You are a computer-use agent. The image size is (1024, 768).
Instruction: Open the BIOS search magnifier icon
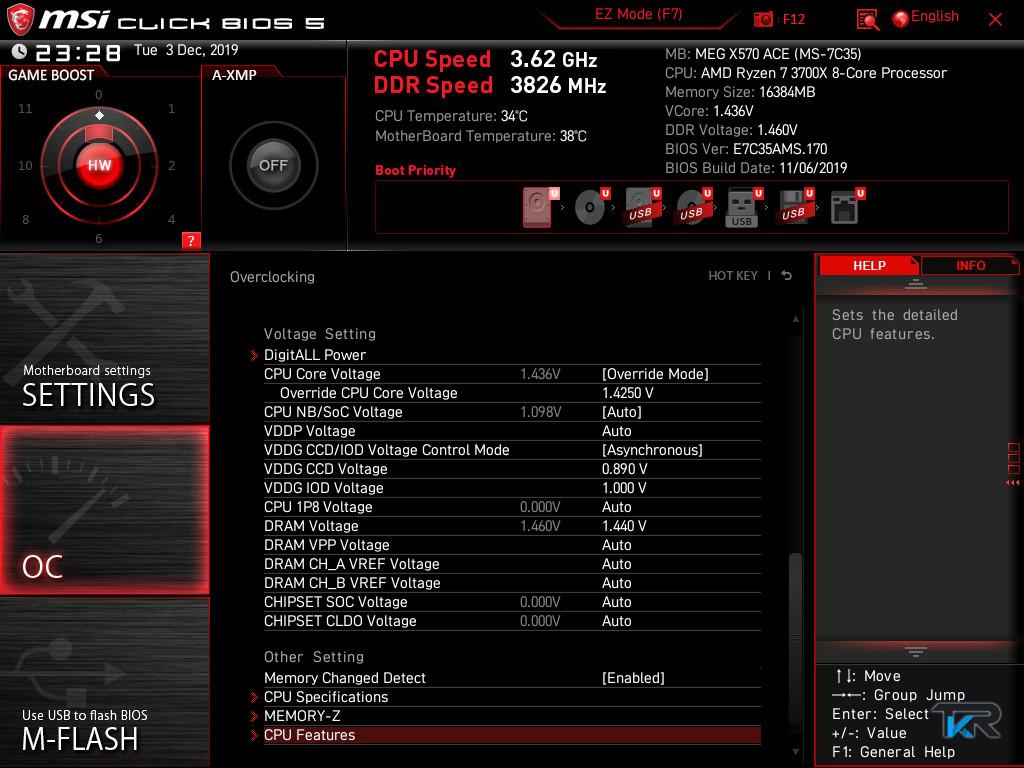pos(867,20)
